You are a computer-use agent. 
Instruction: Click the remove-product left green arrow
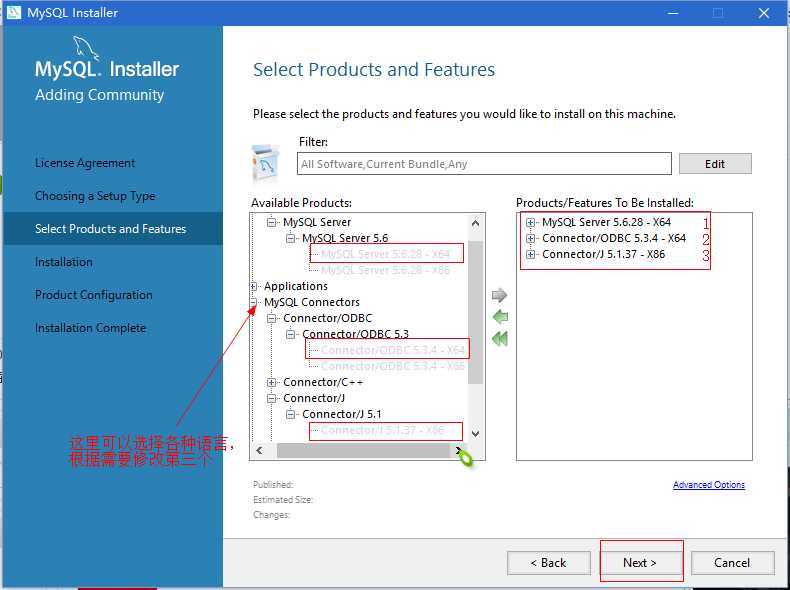click(500, 317)
